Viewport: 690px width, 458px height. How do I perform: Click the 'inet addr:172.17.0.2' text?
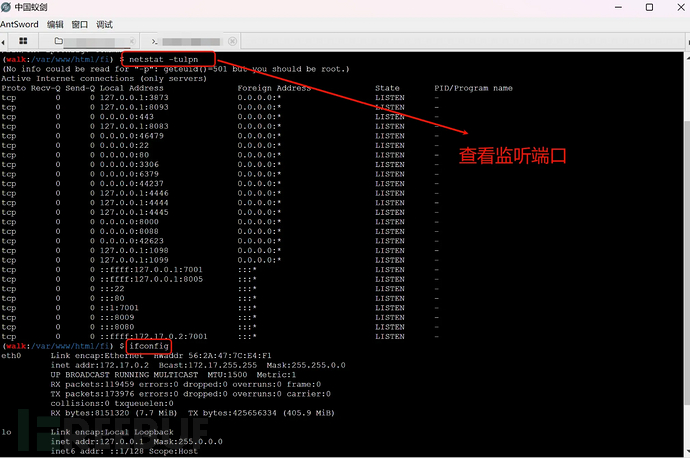tap(99, 366)
